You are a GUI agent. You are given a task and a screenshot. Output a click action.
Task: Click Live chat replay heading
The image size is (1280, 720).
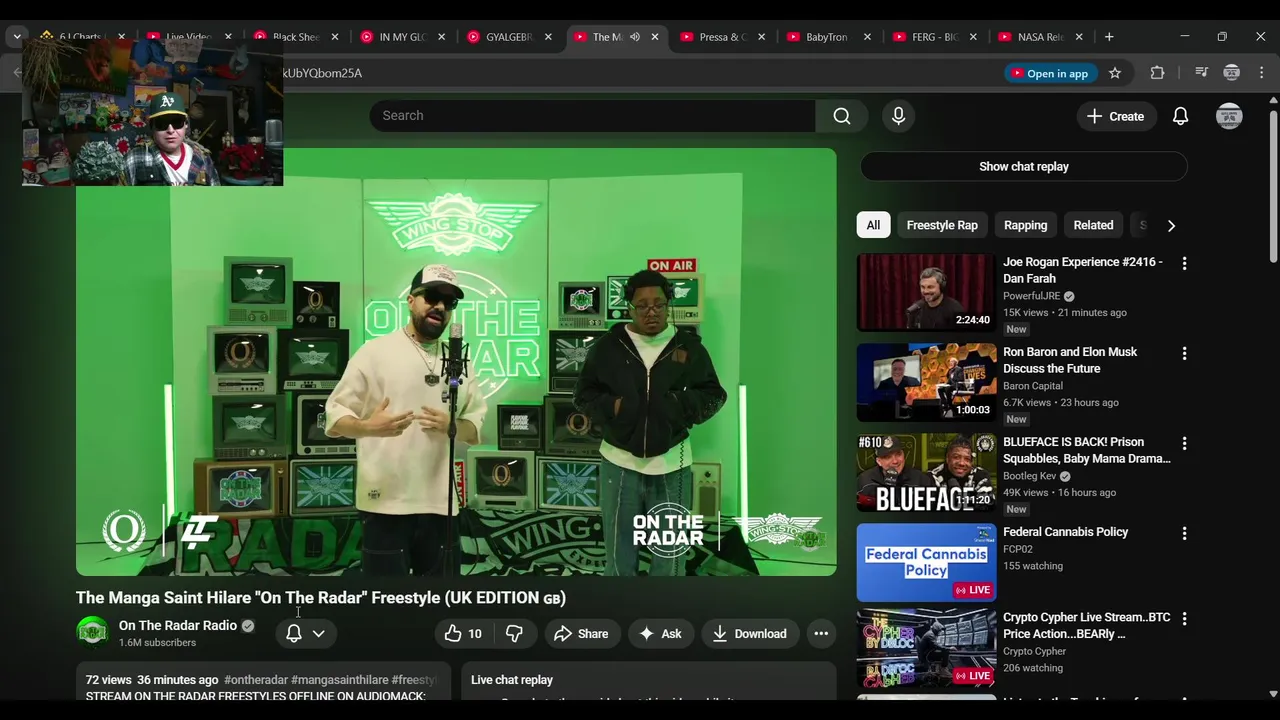point(512,680)
